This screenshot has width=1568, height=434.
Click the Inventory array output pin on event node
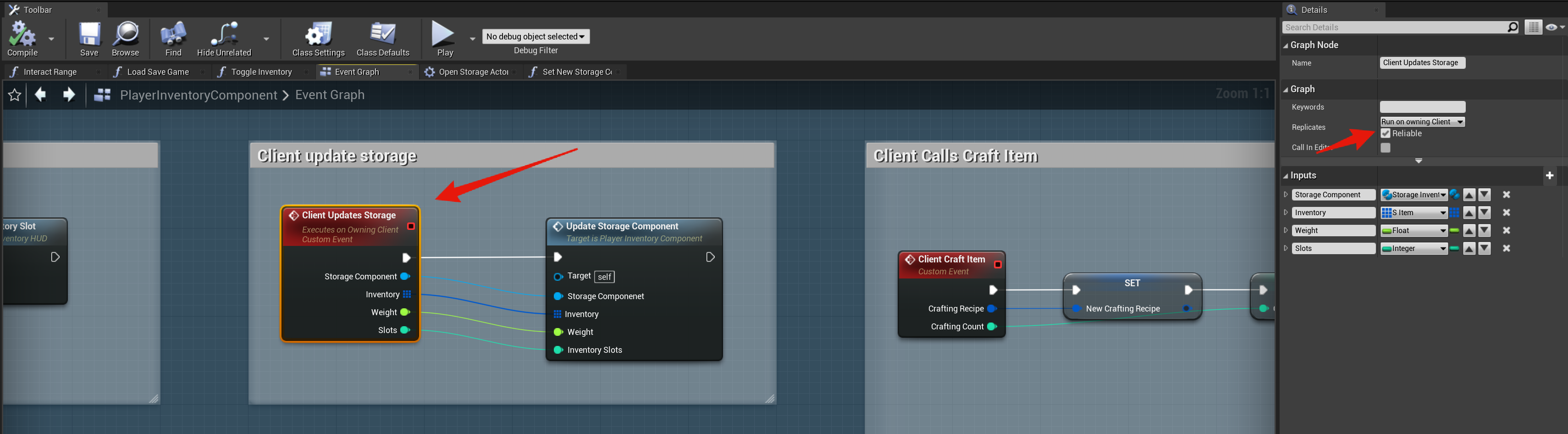click(407, 295)
